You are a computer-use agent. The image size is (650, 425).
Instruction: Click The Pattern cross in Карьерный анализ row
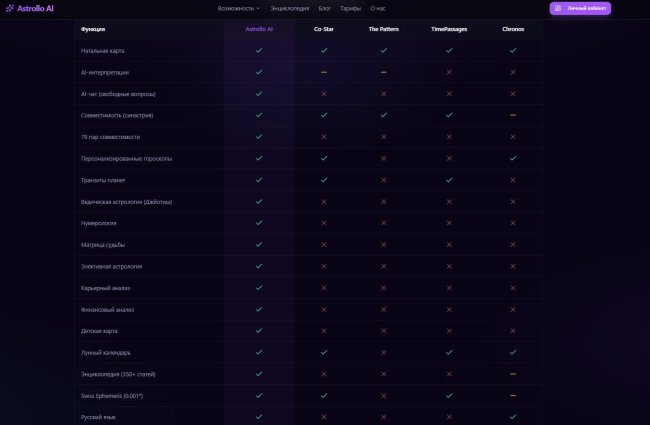(x=383, y=288)
